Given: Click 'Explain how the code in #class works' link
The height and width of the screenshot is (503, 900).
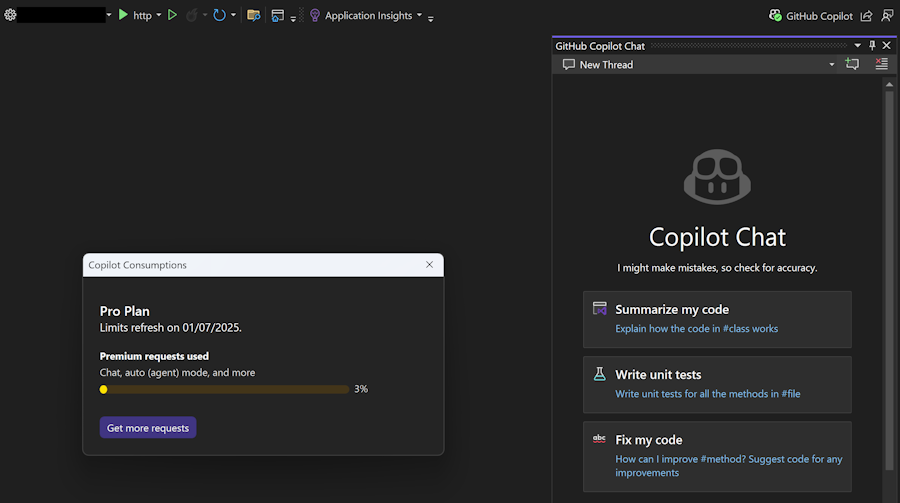Looking at the screenshot, I should click(x=696, y=328).
